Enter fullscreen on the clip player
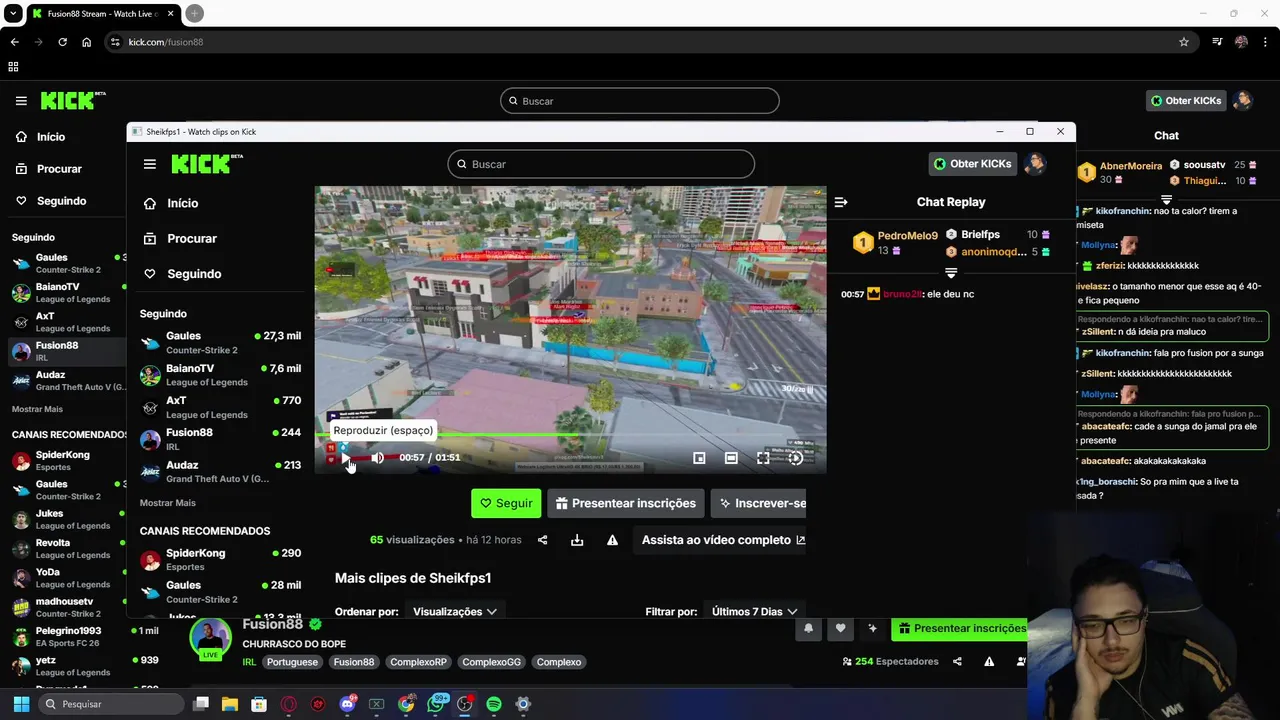This screenshot has height=720, width=1280. coord(763,458)
